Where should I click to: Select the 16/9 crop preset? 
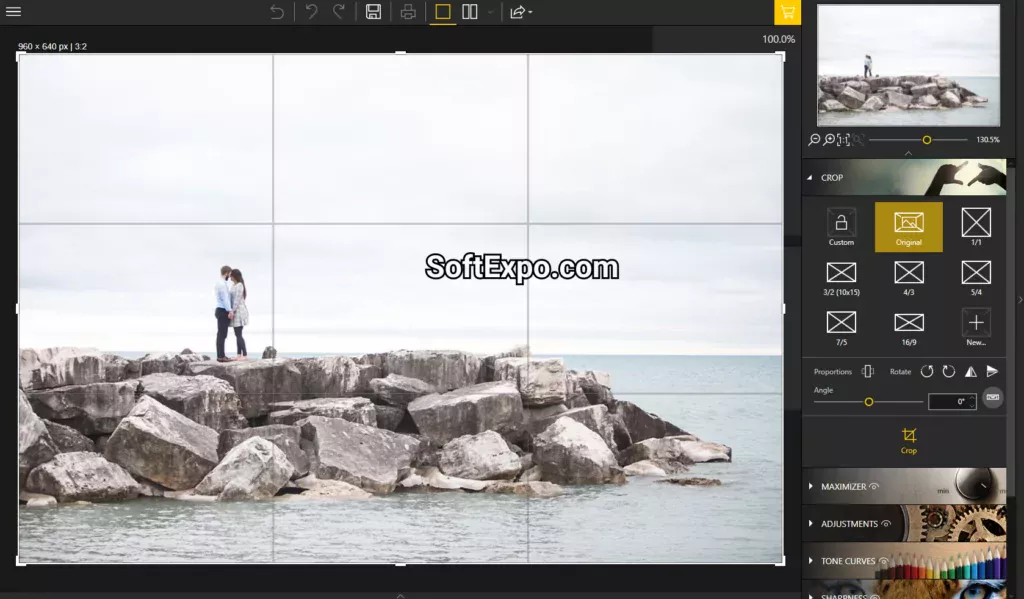909,328
